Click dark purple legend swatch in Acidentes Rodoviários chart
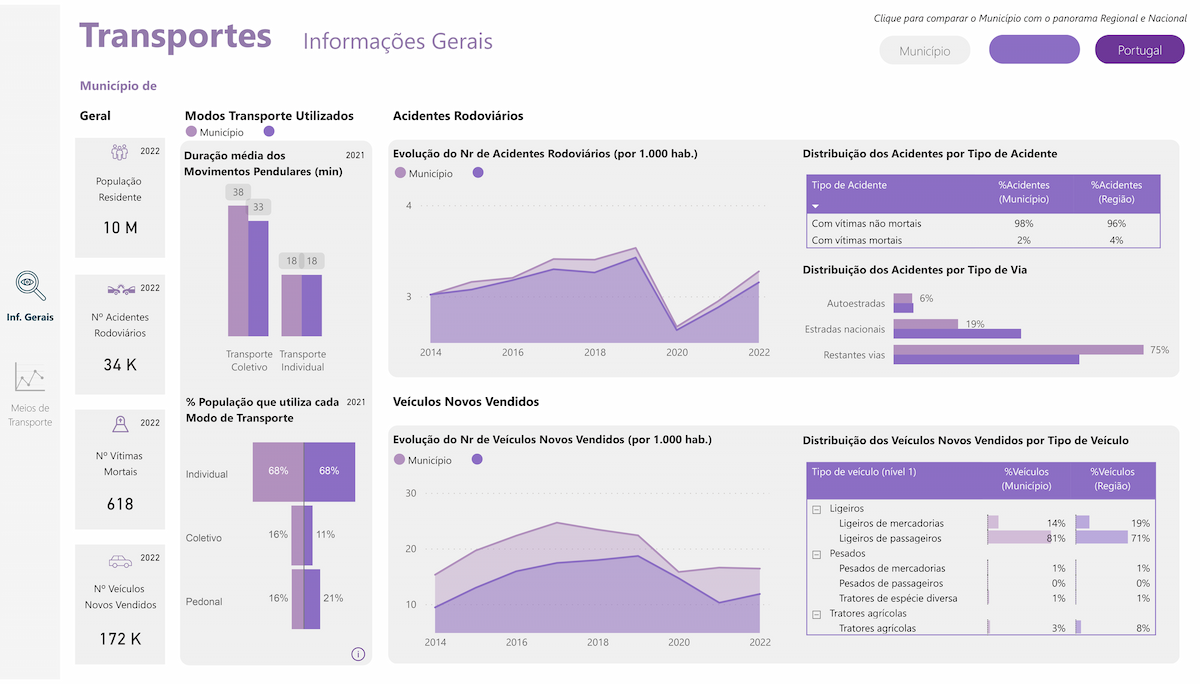Viewport: 1200px width, 684px height. pos(478,173)
